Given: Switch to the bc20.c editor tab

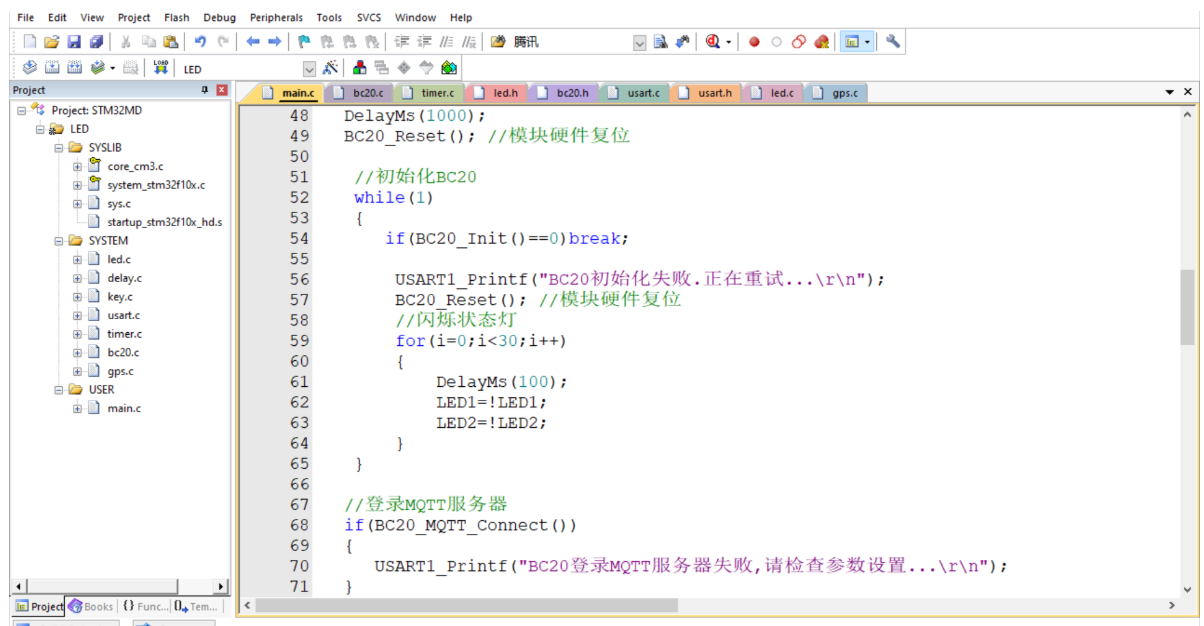Looking at the screenshot, I should (359, 93).
